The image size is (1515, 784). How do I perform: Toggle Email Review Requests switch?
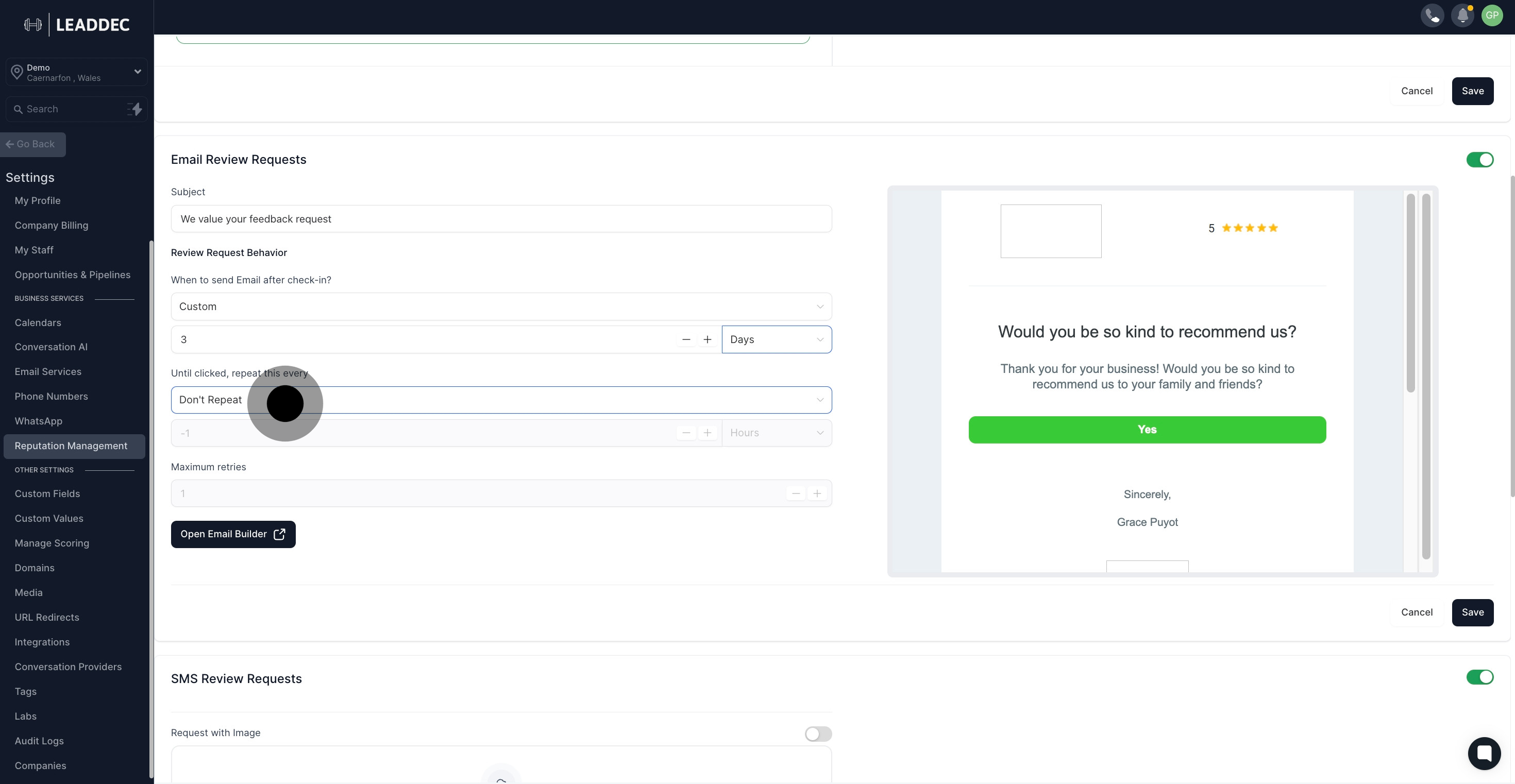[x=1480, y=160]
